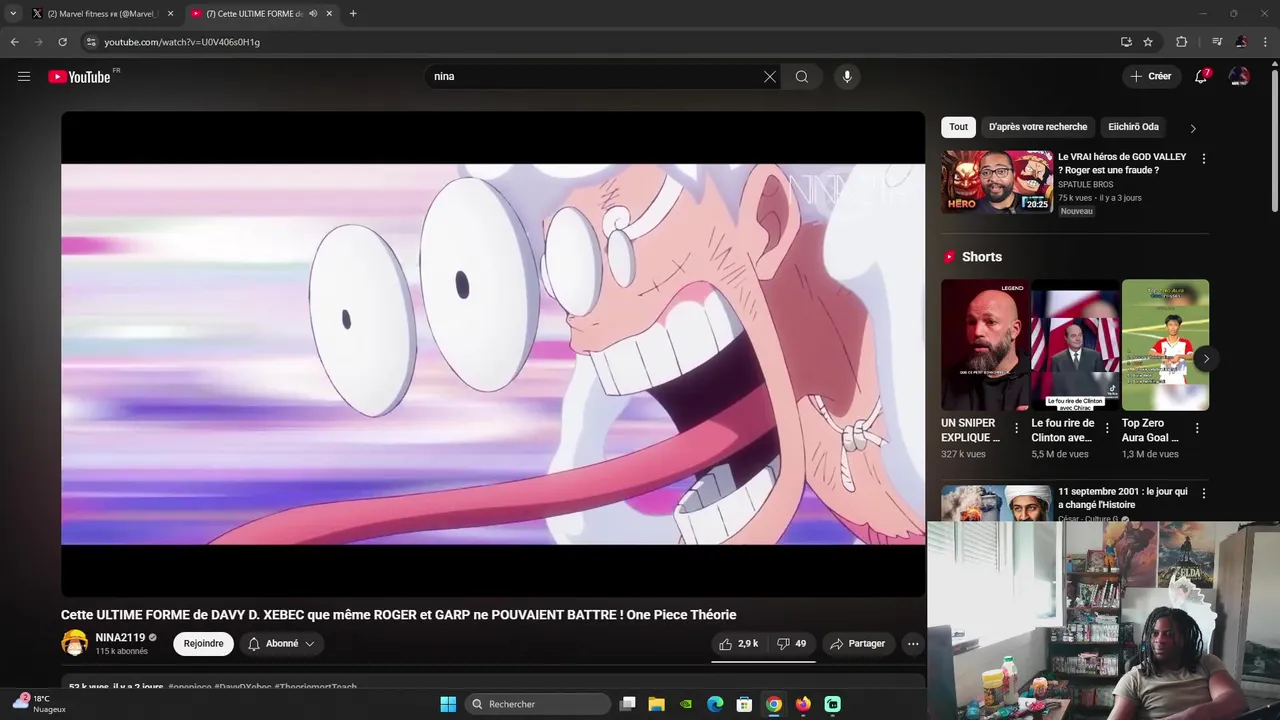This screenshot has width=1280, height=720.
Task: Click the browser address bar URL
Action: click(182, 42)
